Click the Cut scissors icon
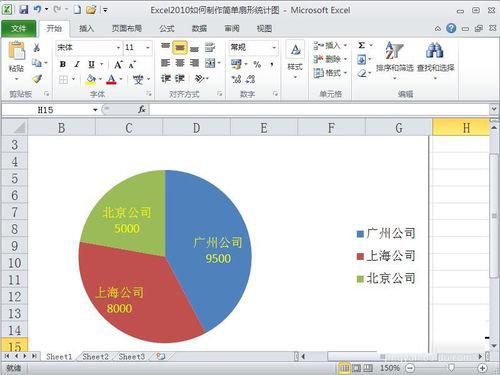The width and height of the screenshot is (500, 375). click(36, 48)
